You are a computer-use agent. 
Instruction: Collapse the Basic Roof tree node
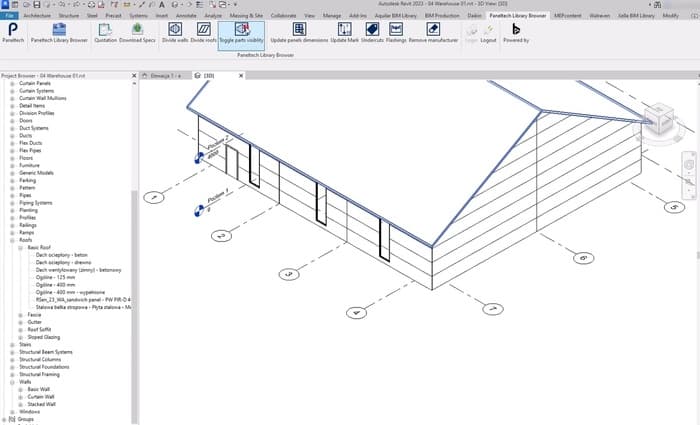click(21, 248)
